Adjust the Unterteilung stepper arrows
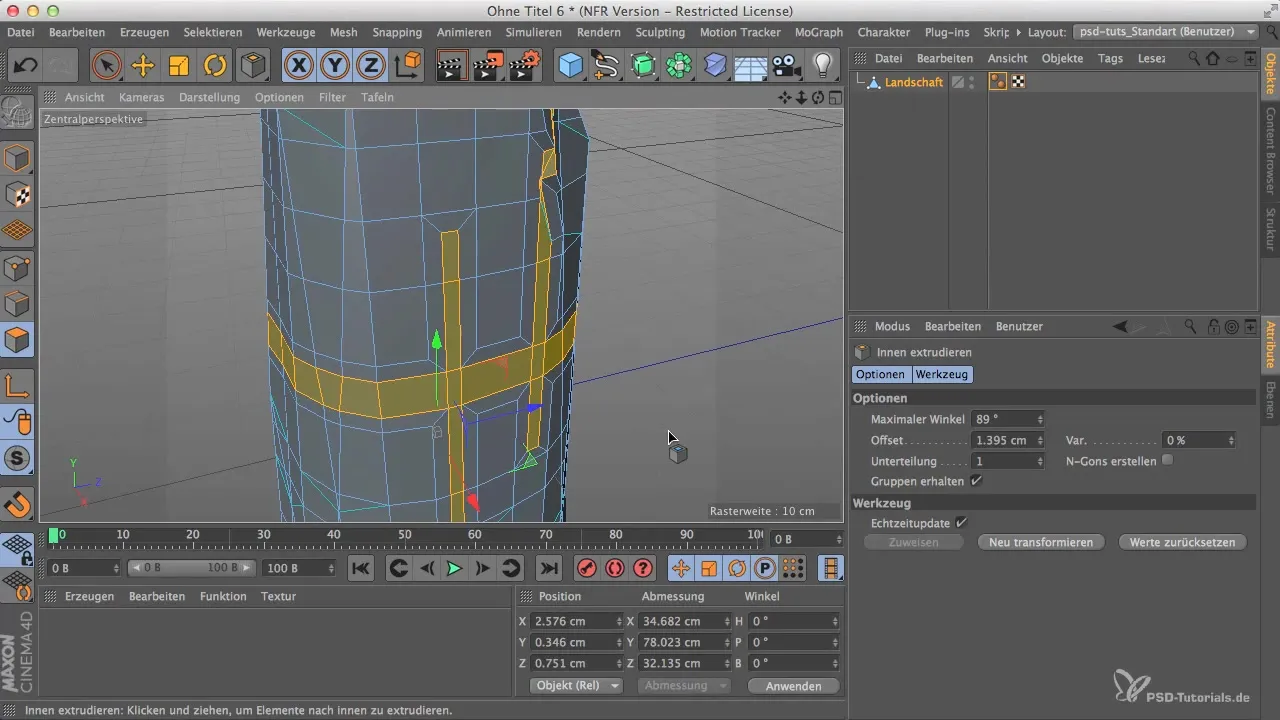The image size is (1280, 720). pos(1040,461)
